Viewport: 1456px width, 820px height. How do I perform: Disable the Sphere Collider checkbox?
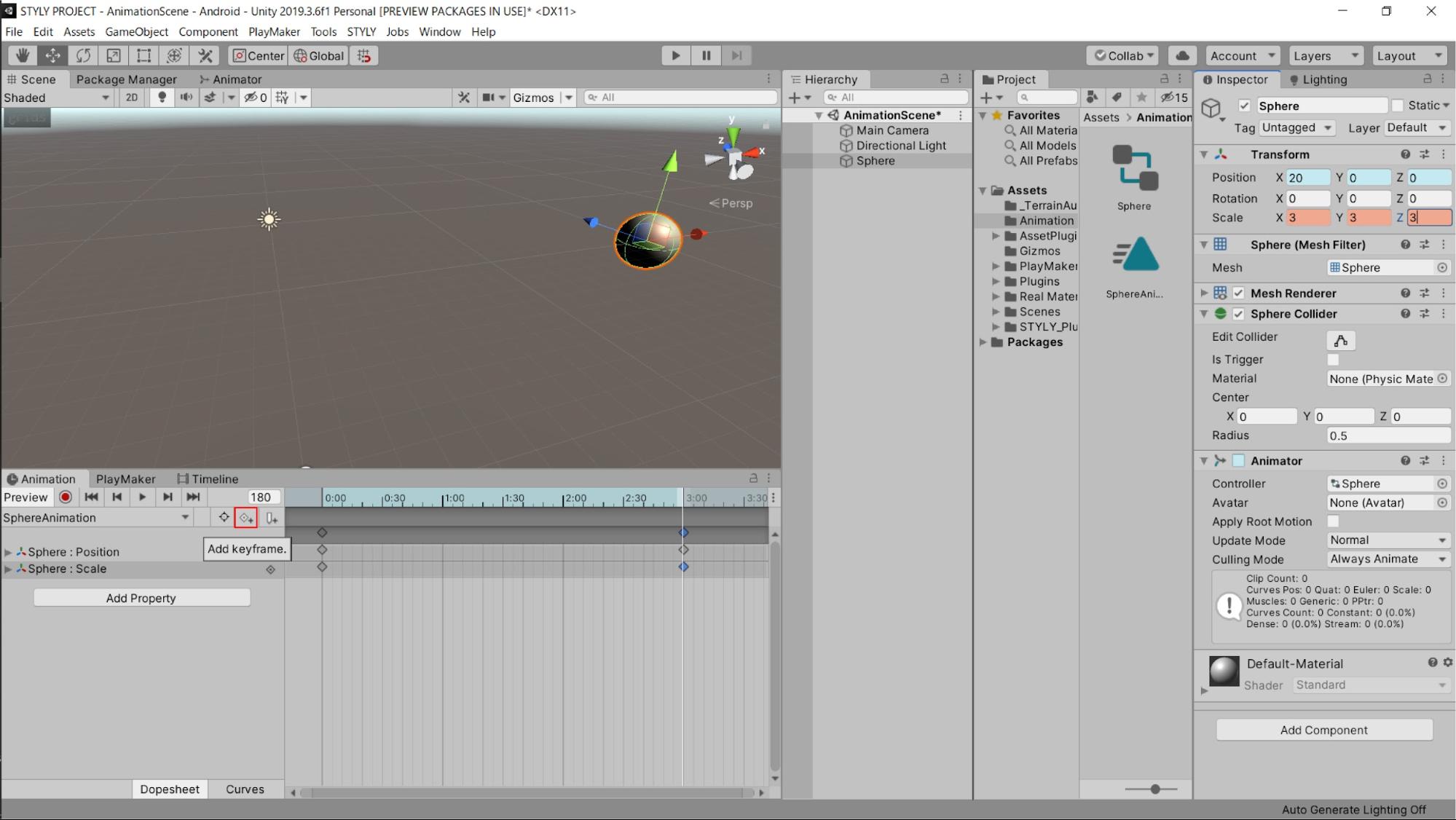[x=1238, y=314]
